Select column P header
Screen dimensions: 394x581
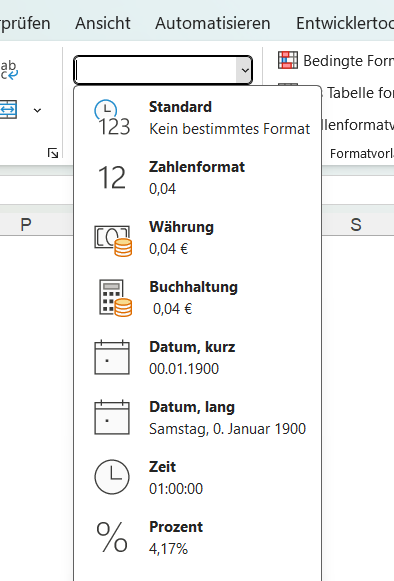point(26,224)
